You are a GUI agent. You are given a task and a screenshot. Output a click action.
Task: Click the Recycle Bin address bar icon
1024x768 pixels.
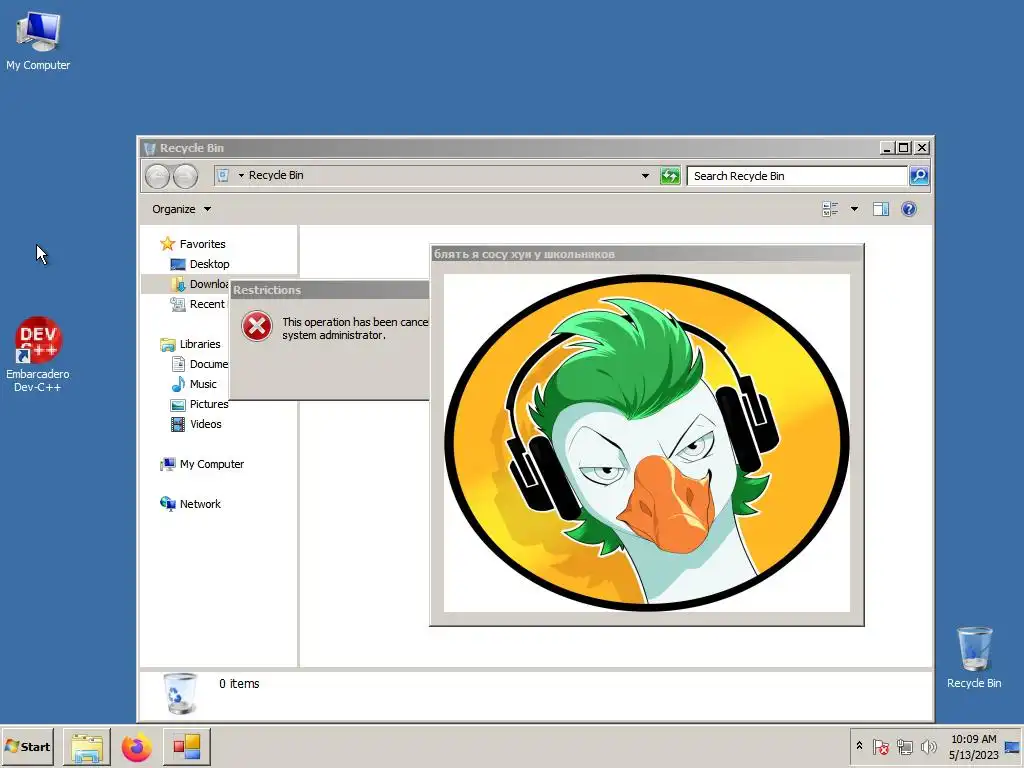[x=223, y=175]
